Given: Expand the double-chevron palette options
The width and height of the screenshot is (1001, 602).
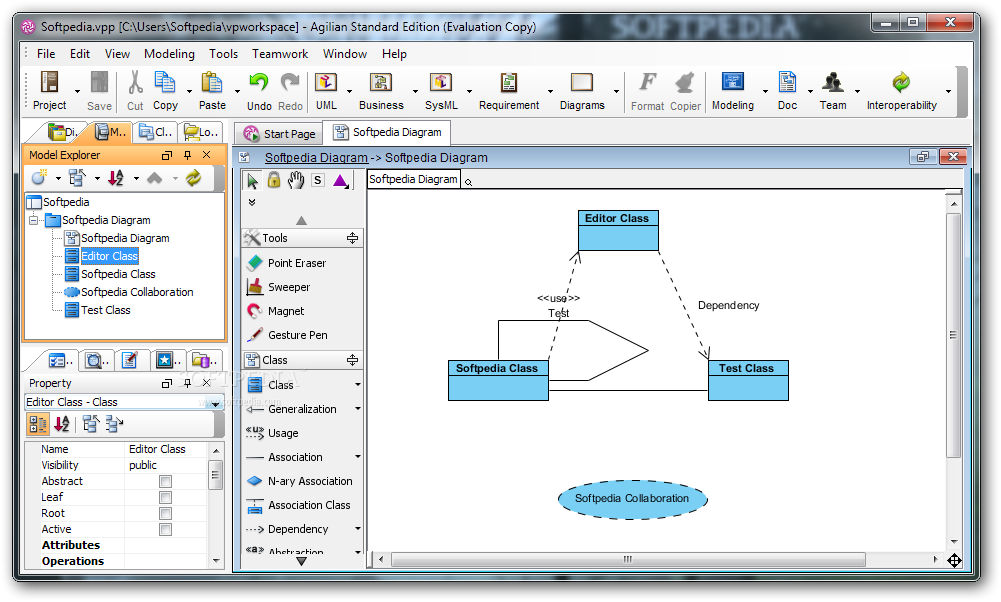Looking at the screenshot, I should tap(252, 202).
